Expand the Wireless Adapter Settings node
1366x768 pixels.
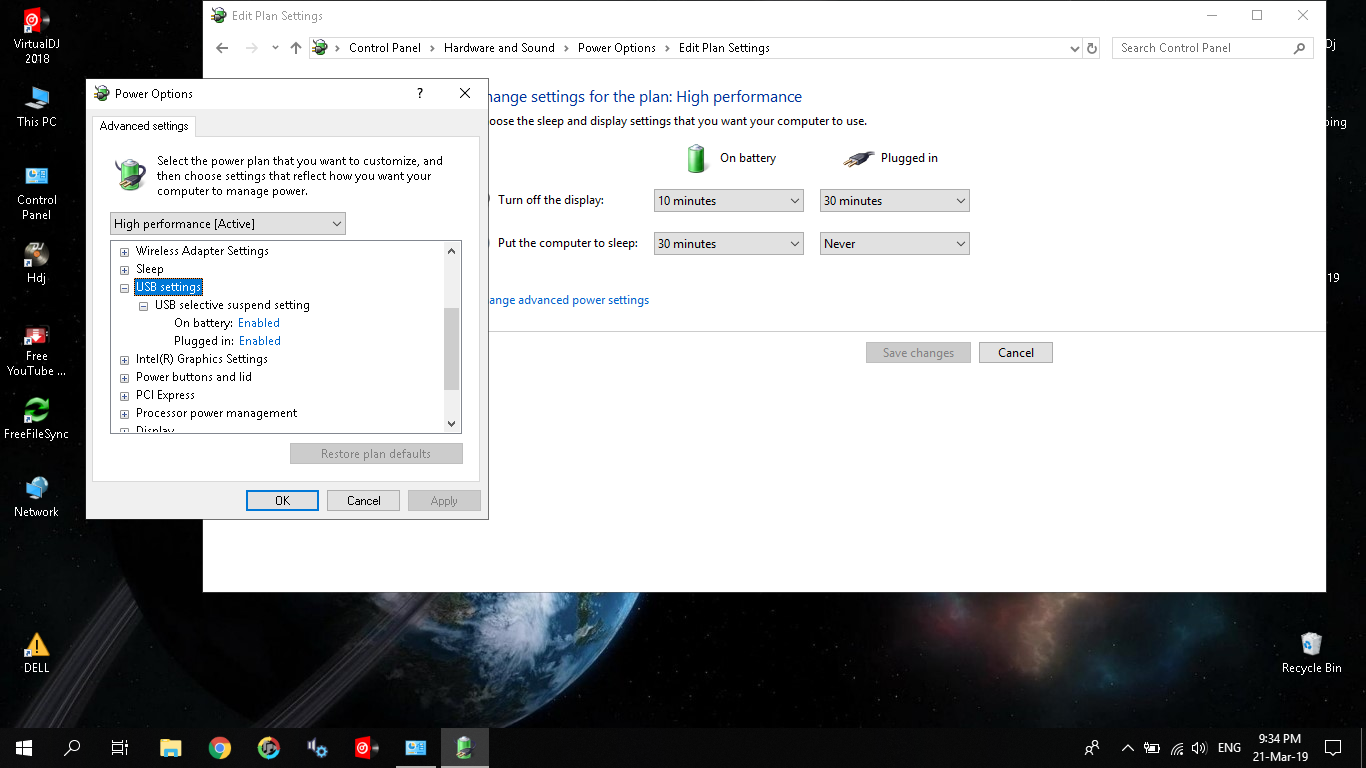125,252
